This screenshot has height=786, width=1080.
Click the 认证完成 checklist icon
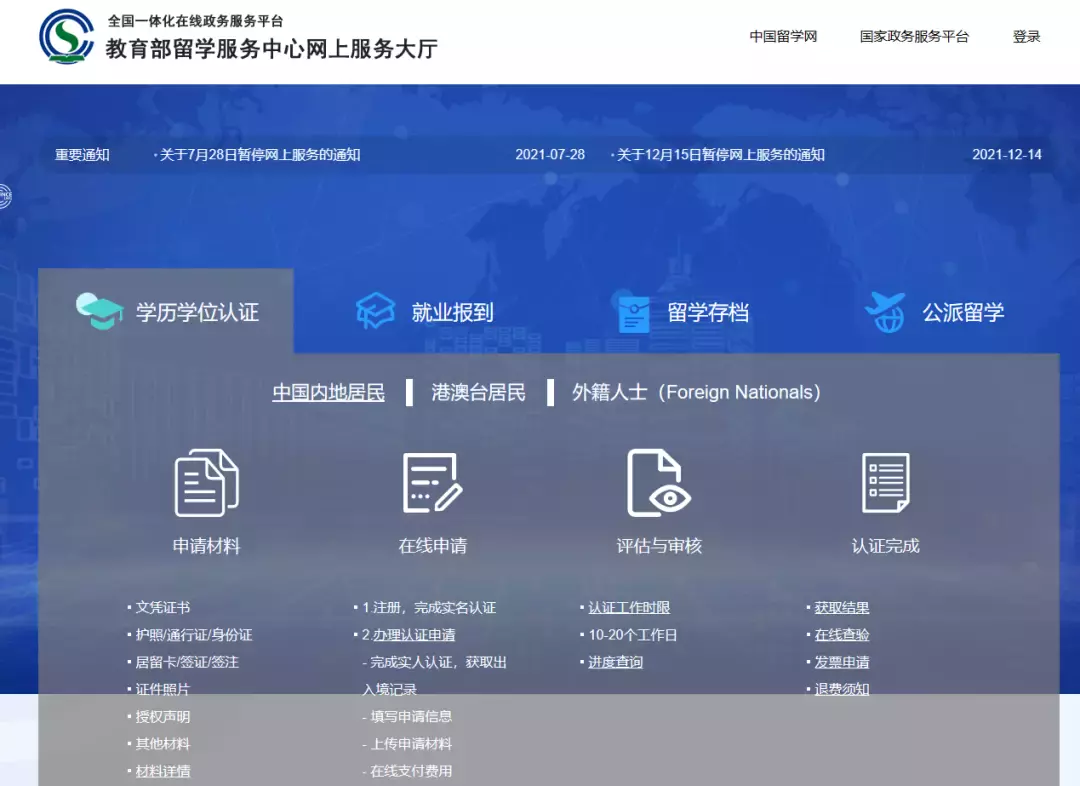pyautogui.click(x=885, y=483)
